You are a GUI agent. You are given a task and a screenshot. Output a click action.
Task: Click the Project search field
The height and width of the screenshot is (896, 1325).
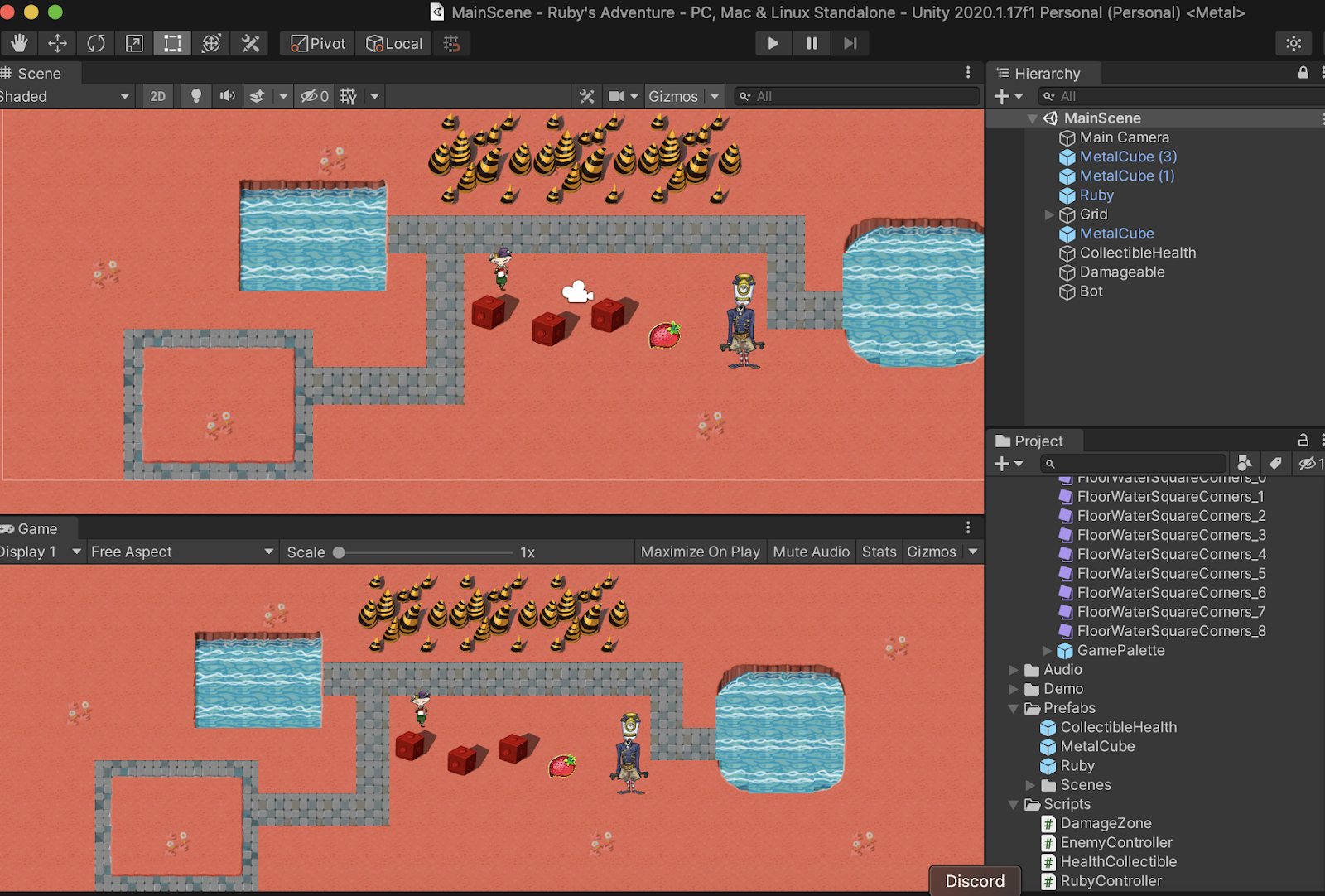1133,464
